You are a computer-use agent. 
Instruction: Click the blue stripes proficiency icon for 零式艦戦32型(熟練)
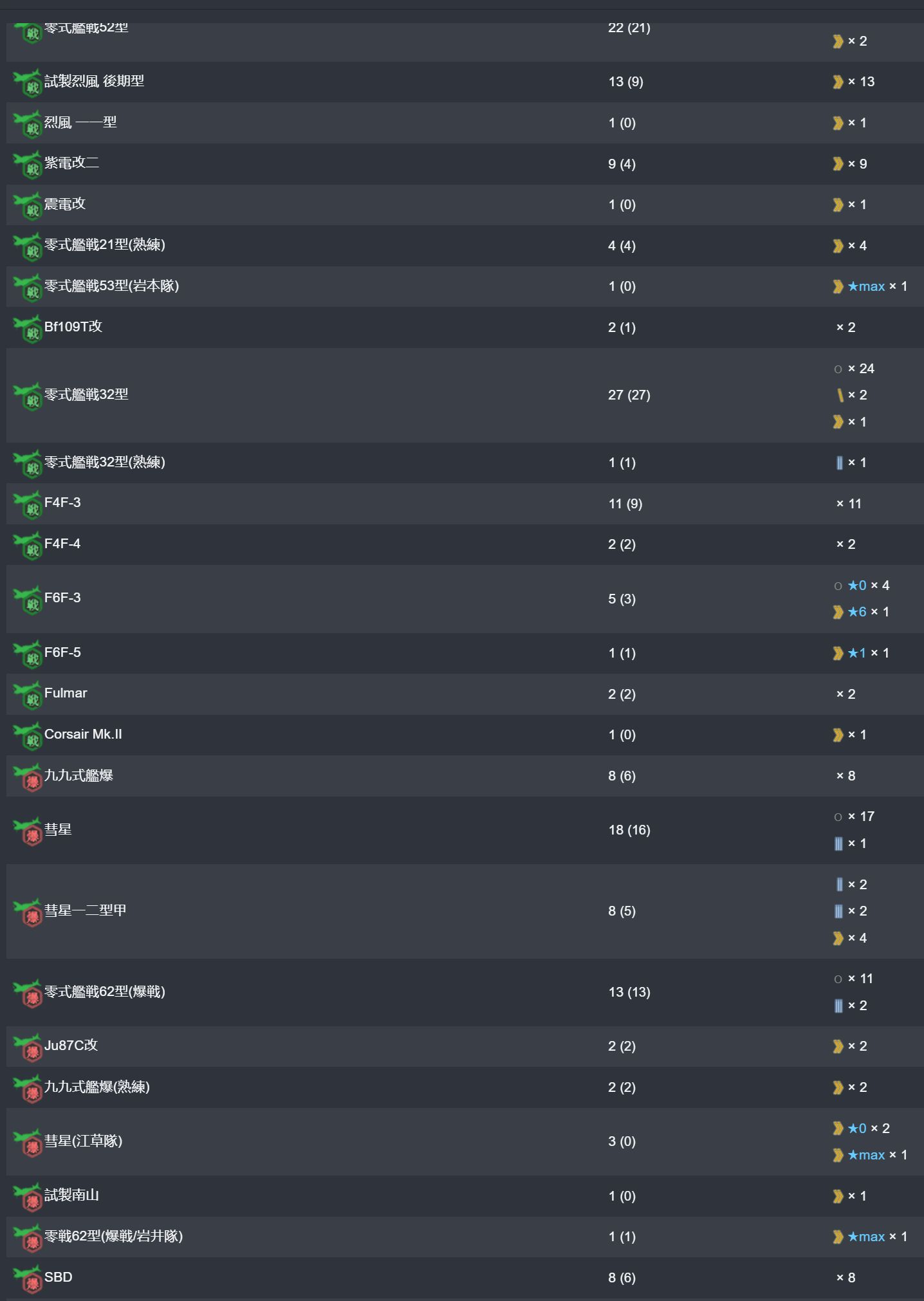[x=839, y=463]
